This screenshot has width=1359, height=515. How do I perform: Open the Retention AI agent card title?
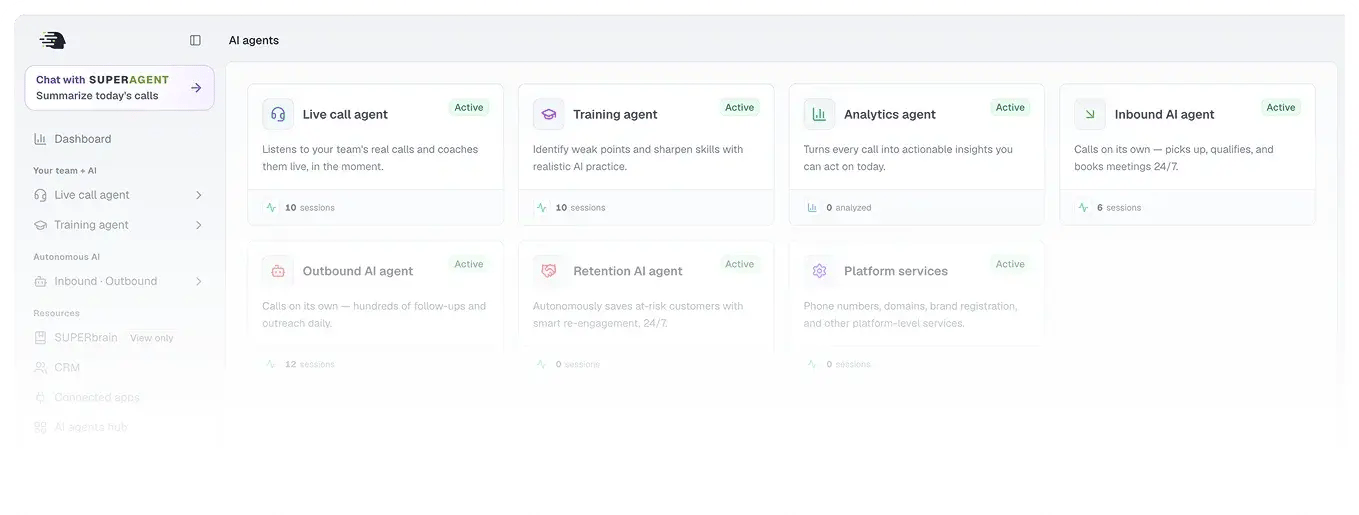pyautogui.click(x=628, y=271)
